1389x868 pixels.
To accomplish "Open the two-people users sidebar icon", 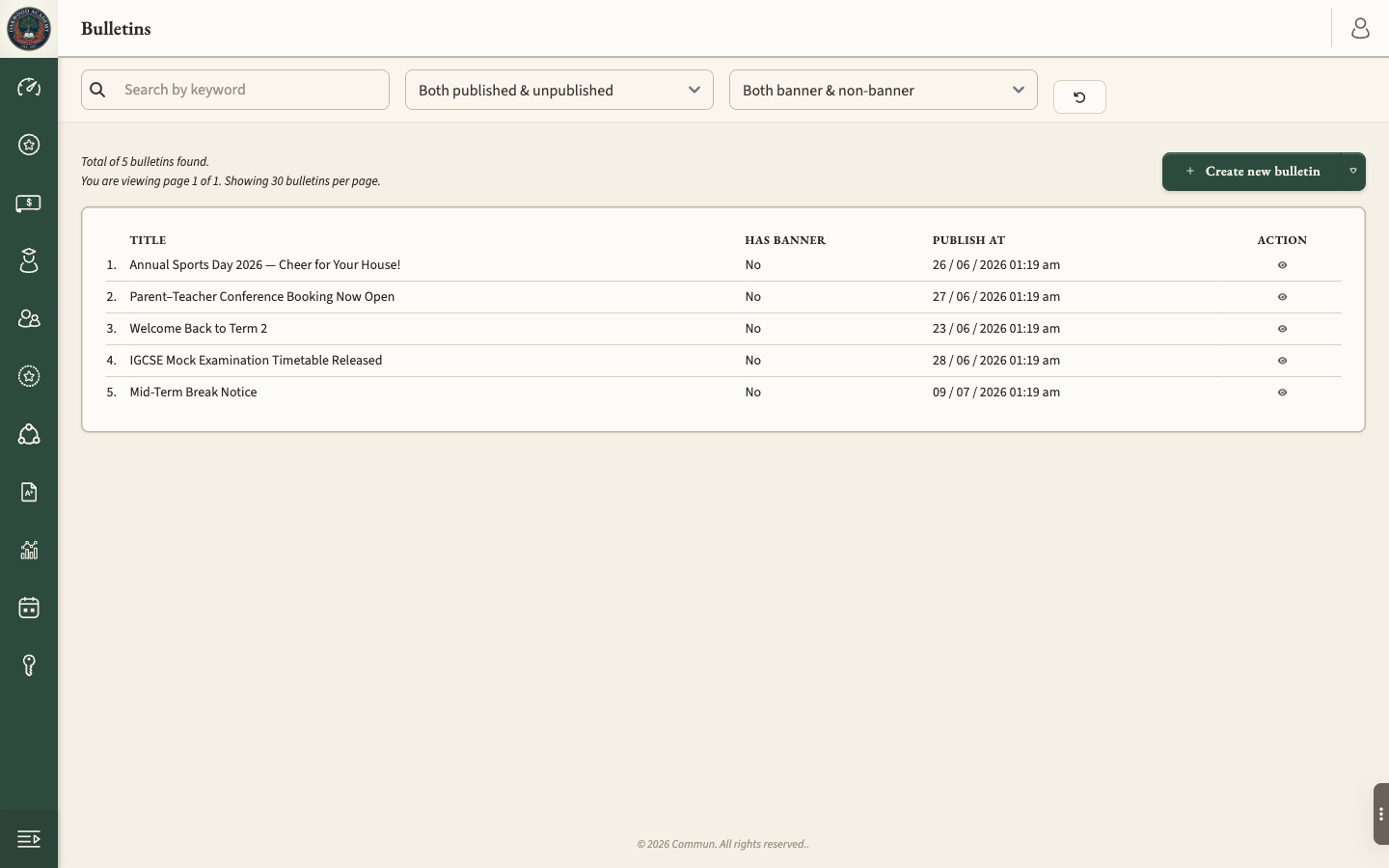I will pos(29,318).
